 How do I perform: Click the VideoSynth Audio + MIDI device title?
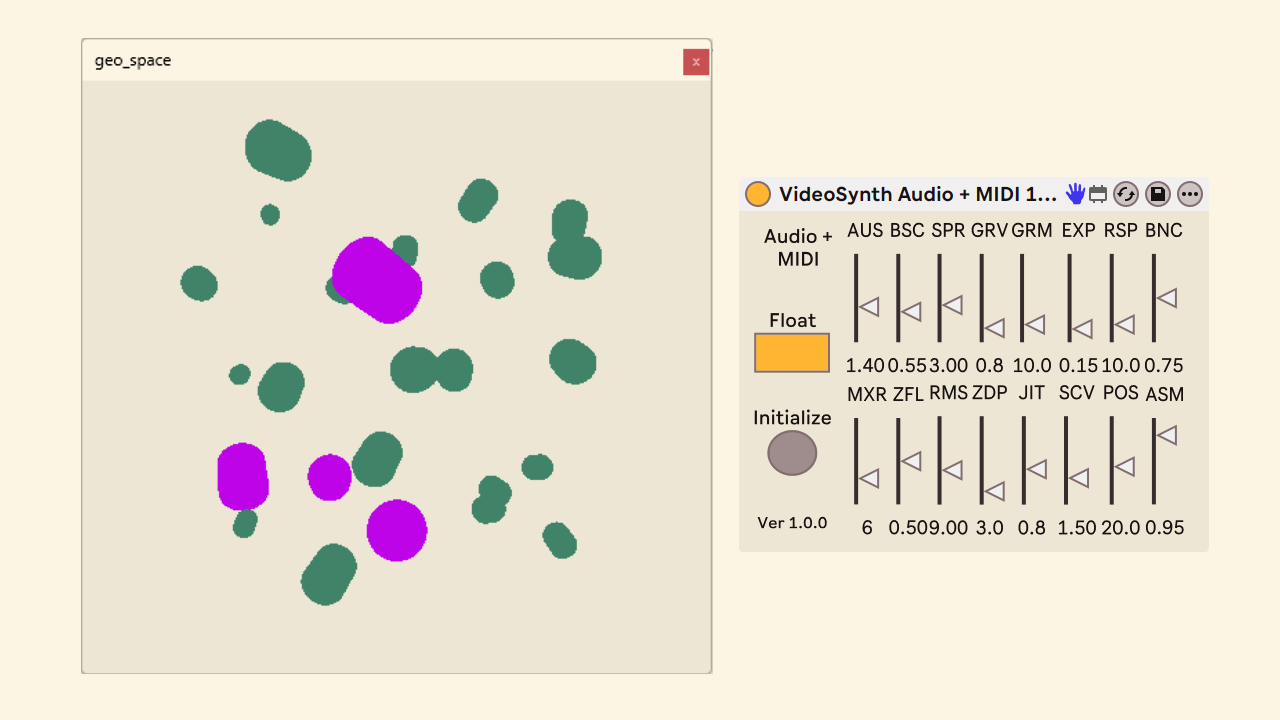coord(917,194)
